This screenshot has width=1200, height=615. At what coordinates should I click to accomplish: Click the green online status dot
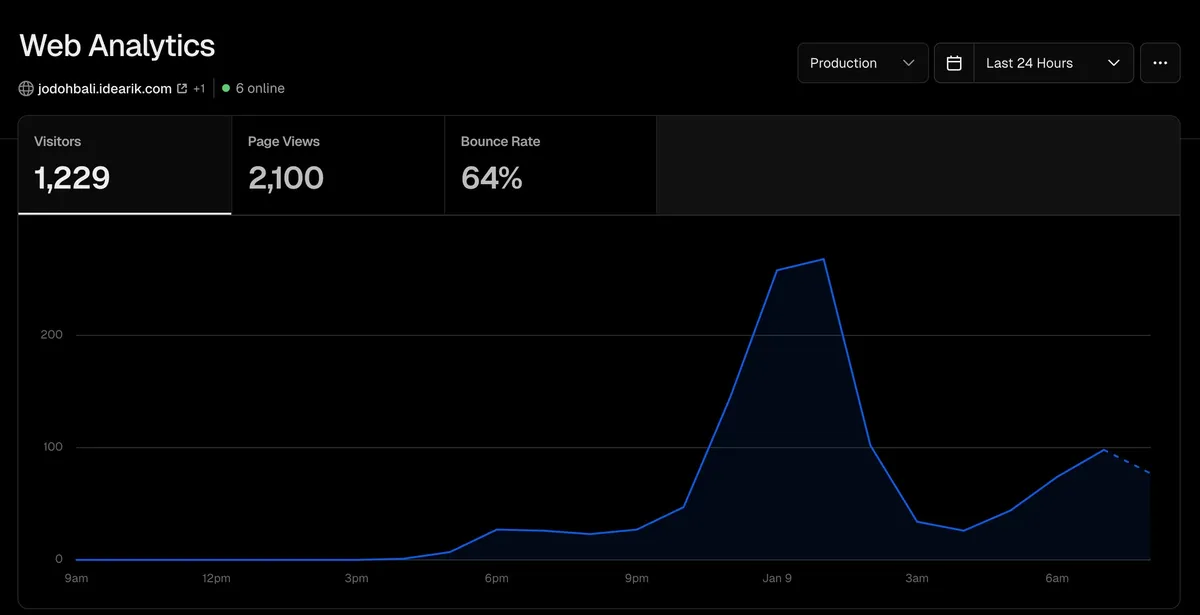click(x=226, y=88)
